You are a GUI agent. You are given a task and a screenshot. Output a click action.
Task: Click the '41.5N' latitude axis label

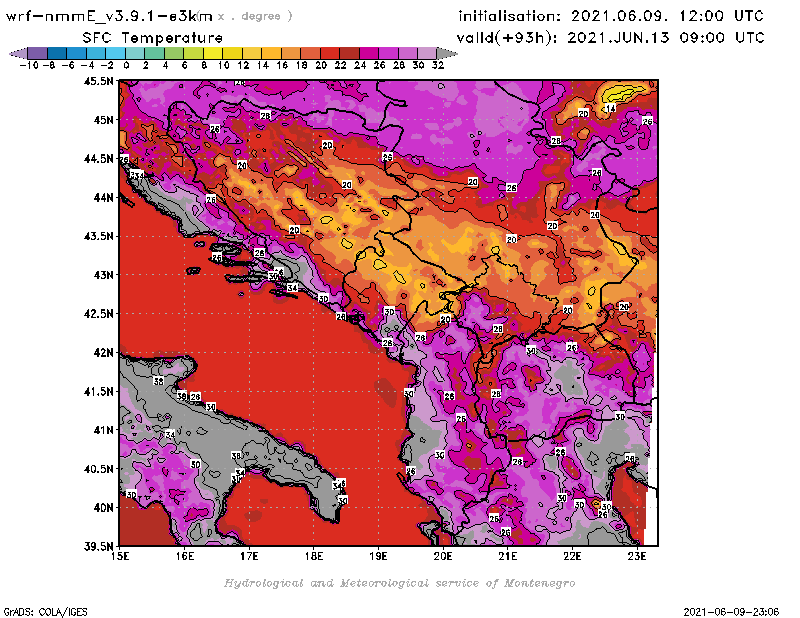tap(98, 391)
